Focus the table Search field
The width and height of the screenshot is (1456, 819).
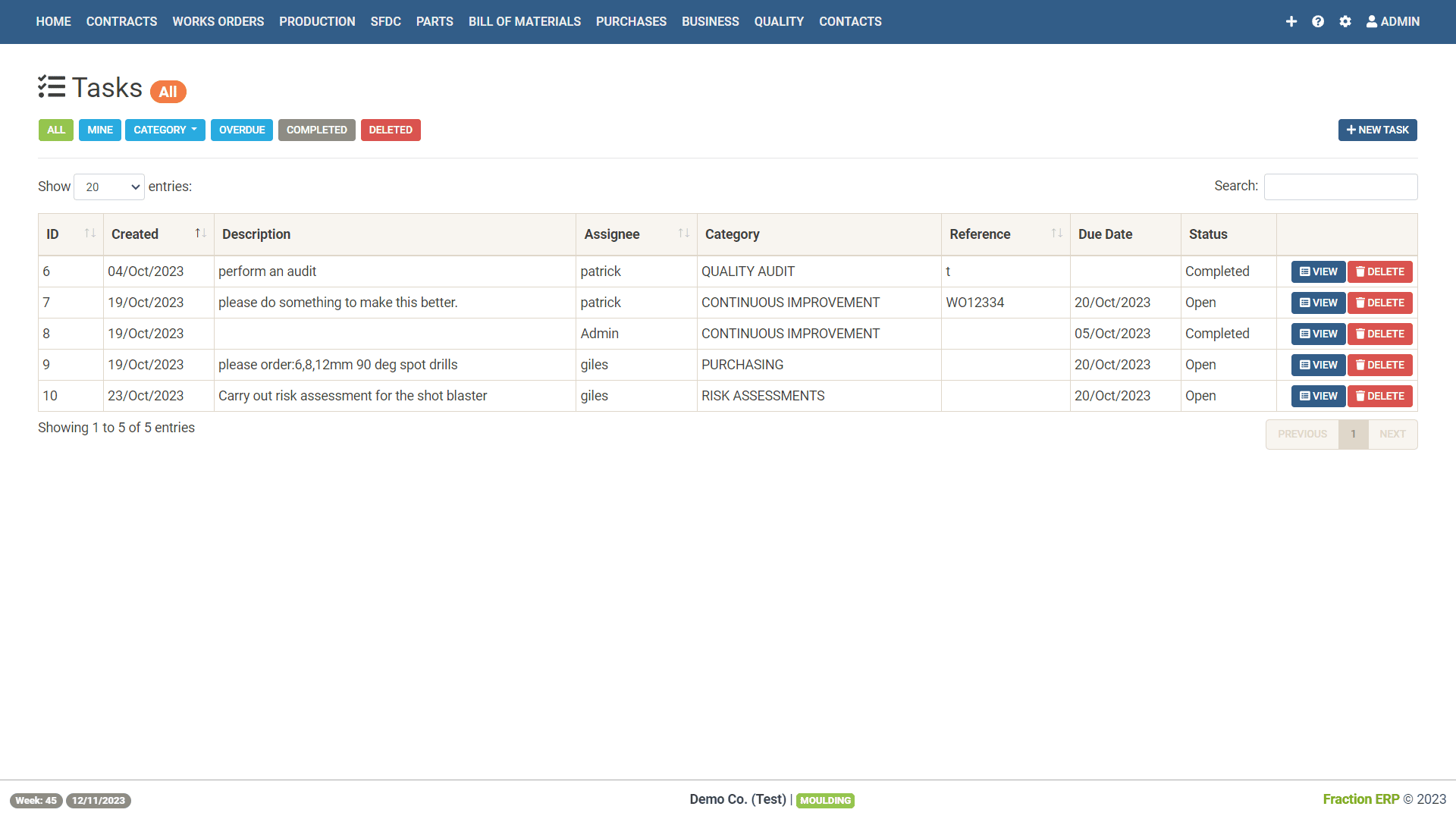pyautogui.click(x=1341, y=187)
